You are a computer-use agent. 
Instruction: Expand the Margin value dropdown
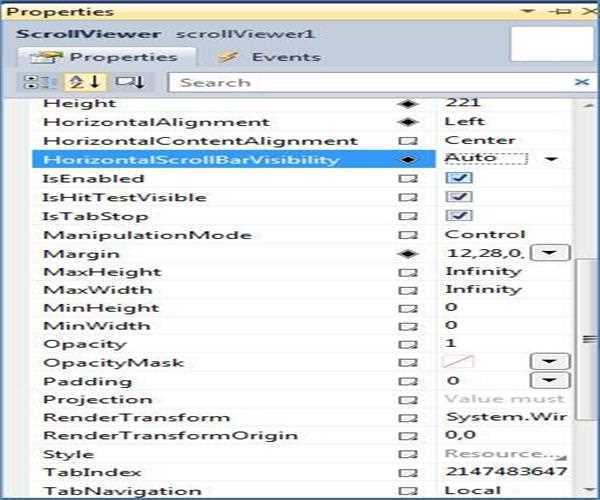click(x=550, y=253)
